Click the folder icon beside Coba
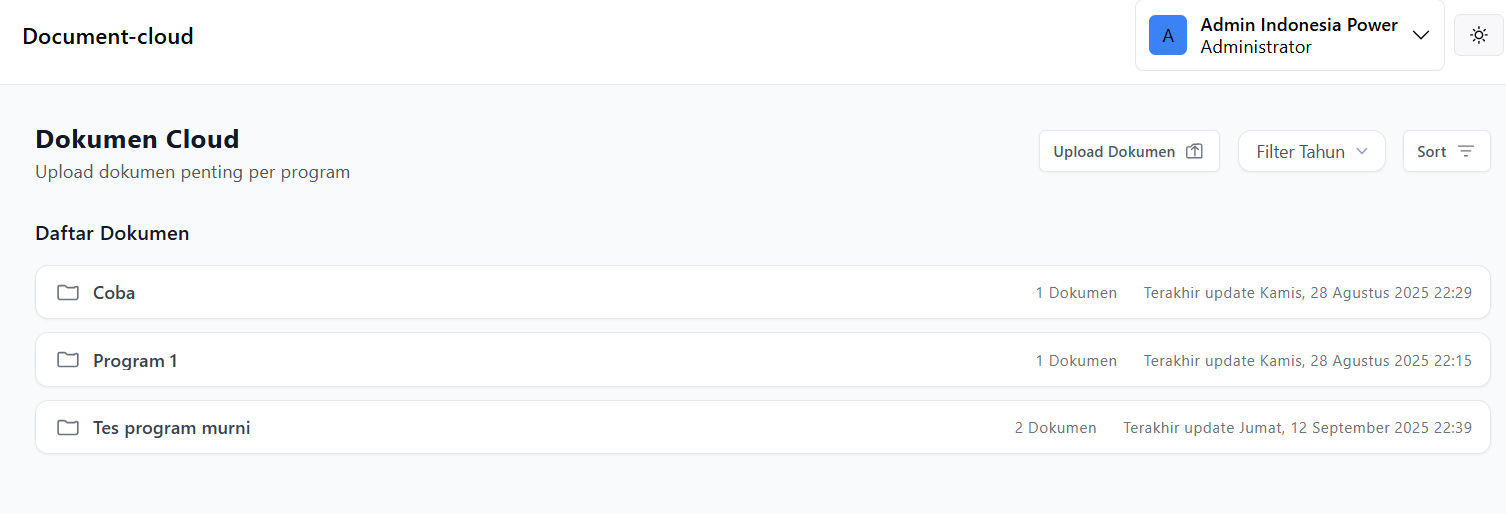 (68, 293)
